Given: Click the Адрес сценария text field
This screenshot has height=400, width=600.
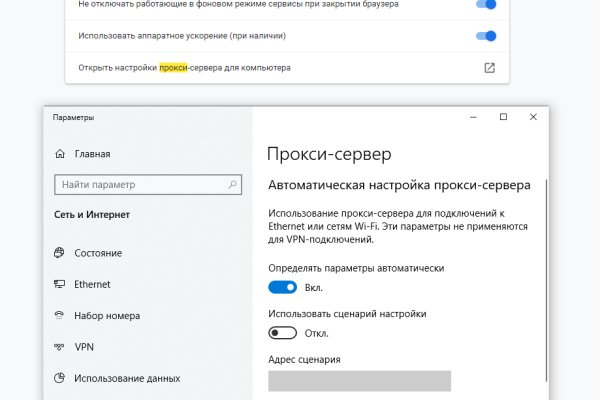Looking at the screenshot, I should 359,380.
